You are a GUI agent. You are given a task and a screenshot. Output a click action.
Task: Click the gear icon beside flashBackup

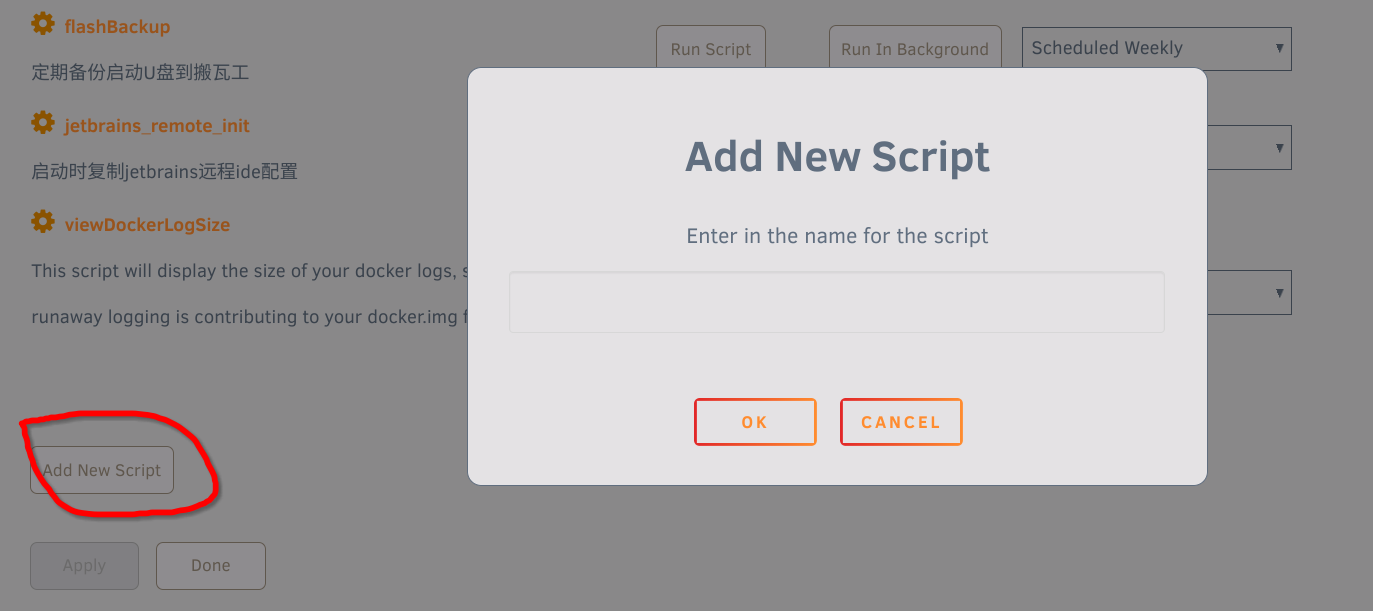(43, 24)
